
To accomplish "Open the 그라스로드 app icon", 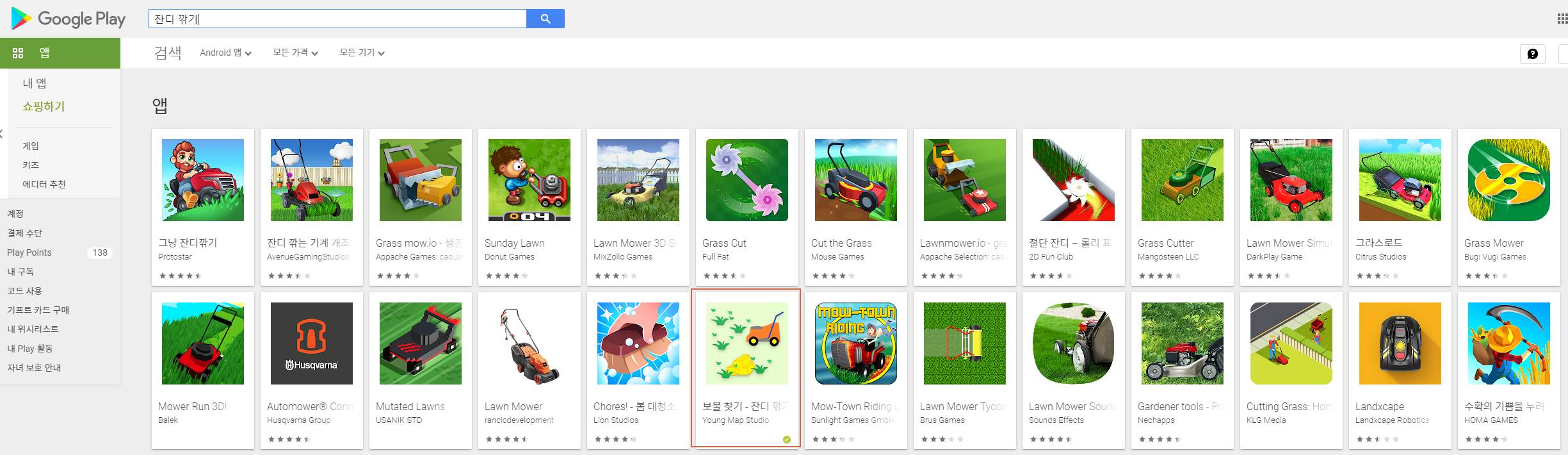I will click(1400, 180).
